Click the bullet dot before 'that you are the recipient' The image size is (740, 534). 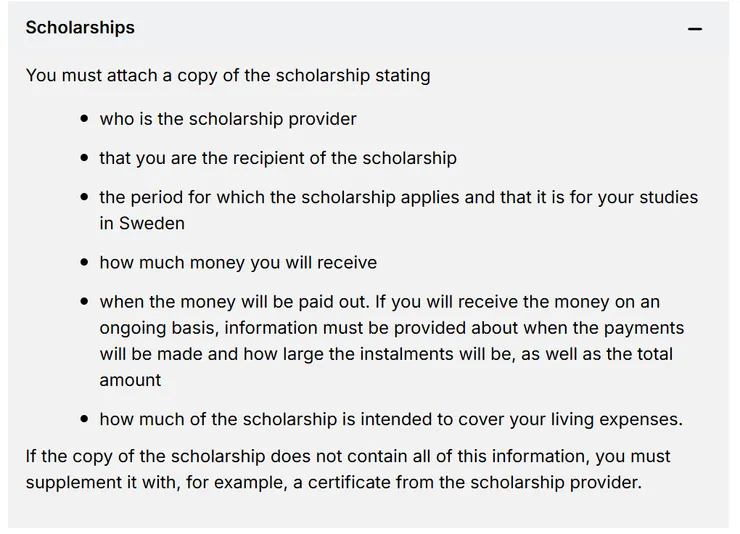coord(84,158)
